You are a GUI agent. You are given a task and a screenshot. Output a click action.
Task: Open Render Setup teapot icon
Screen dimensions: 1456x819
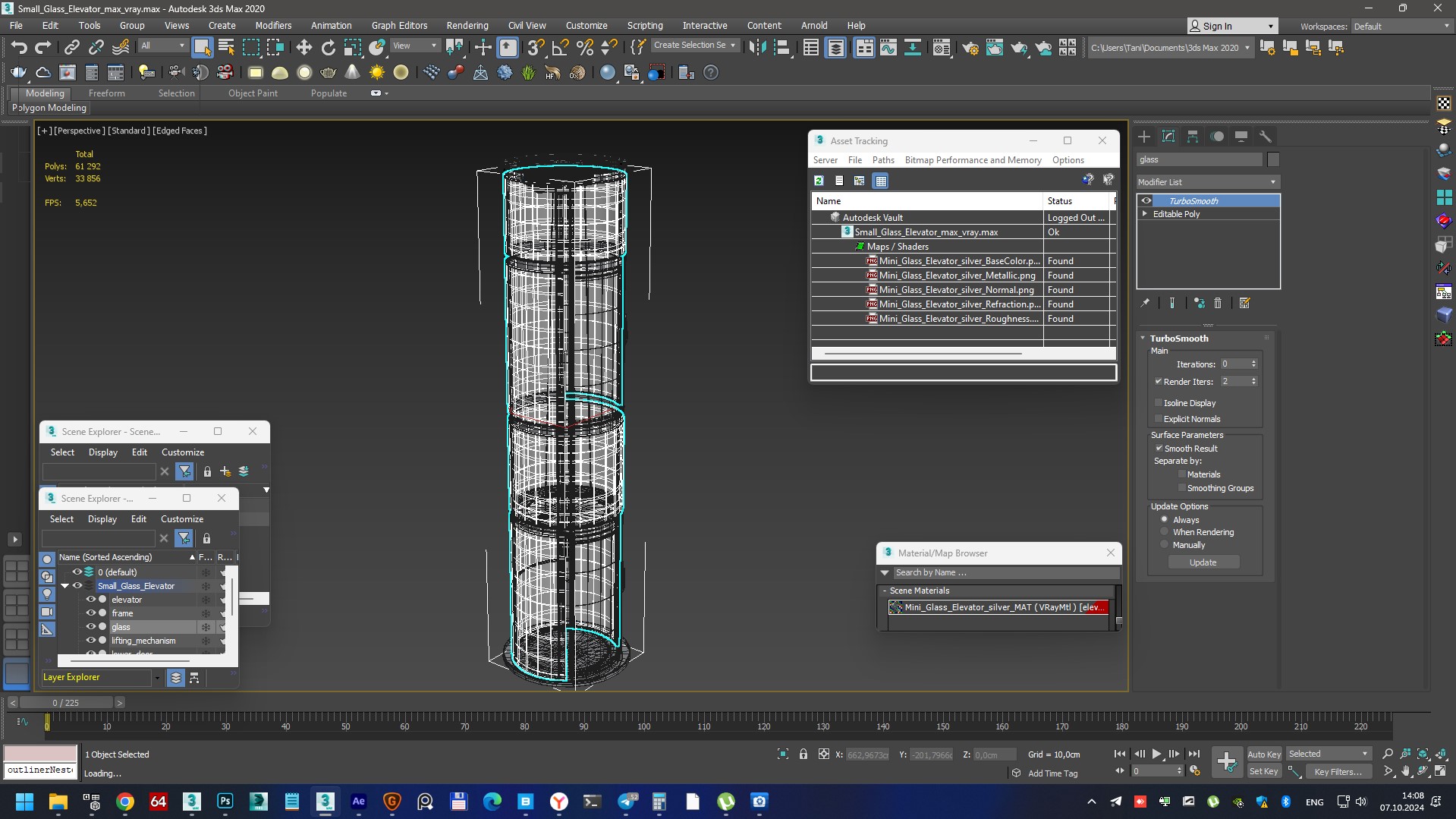(970, 48)
